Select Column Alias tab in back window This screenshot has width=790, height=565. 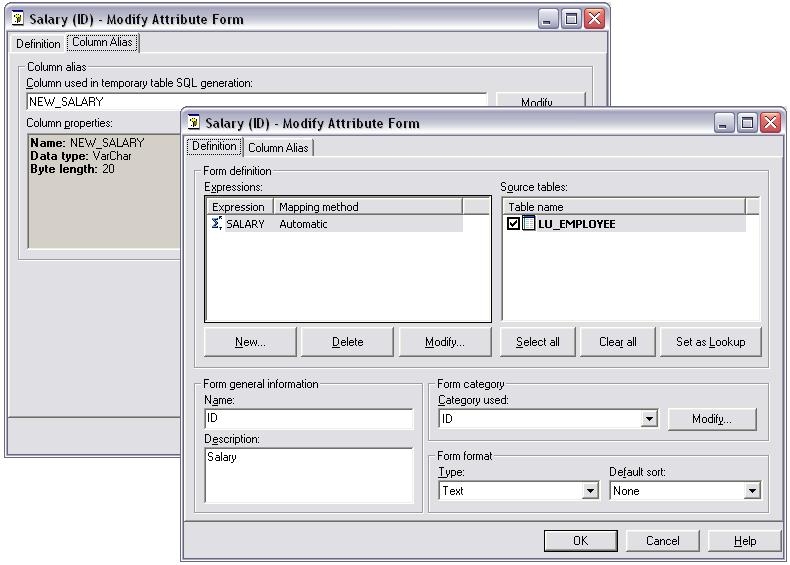(x=102, y=42)
